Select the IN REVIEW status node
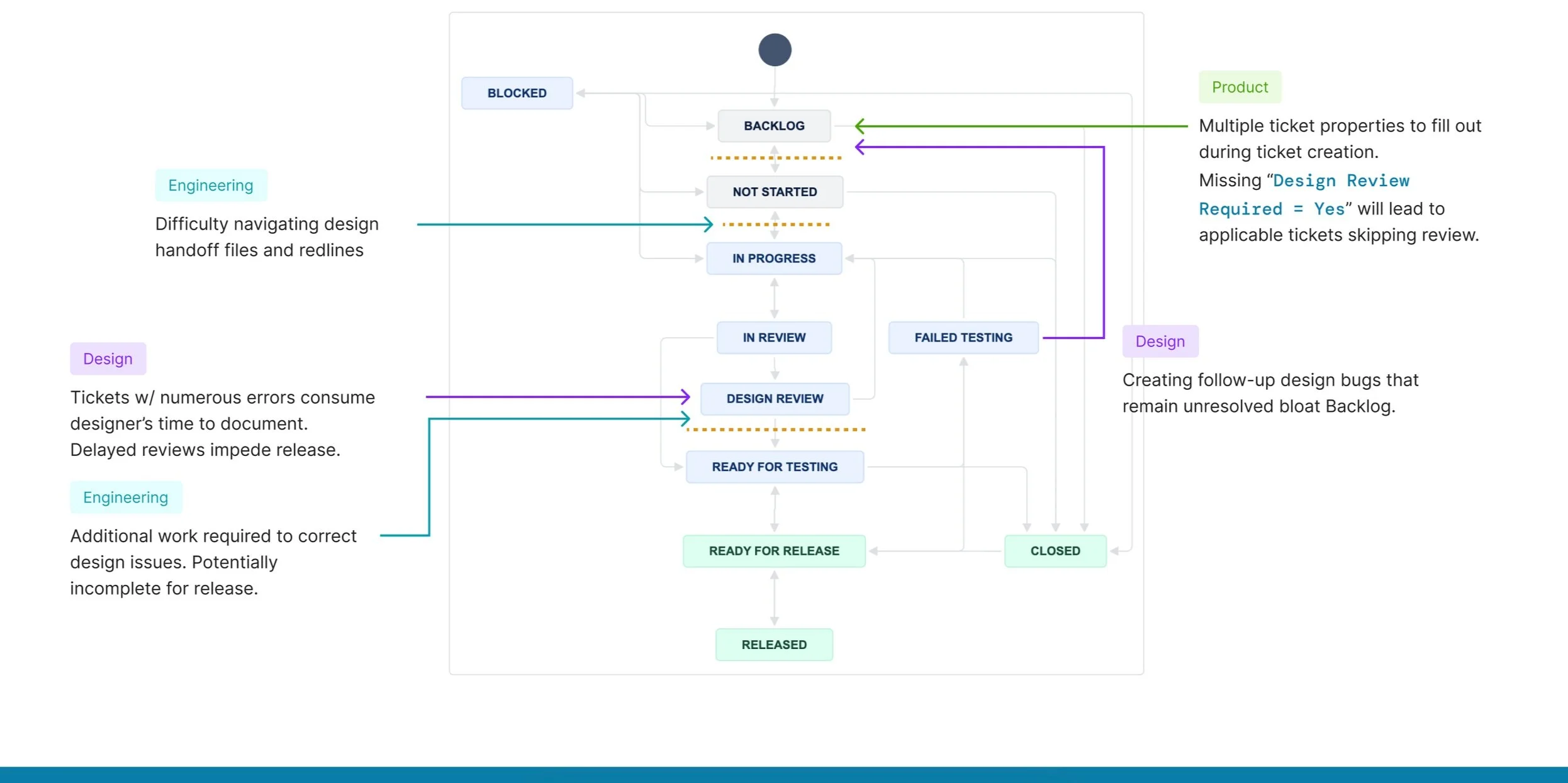 (x=774, y=338)
